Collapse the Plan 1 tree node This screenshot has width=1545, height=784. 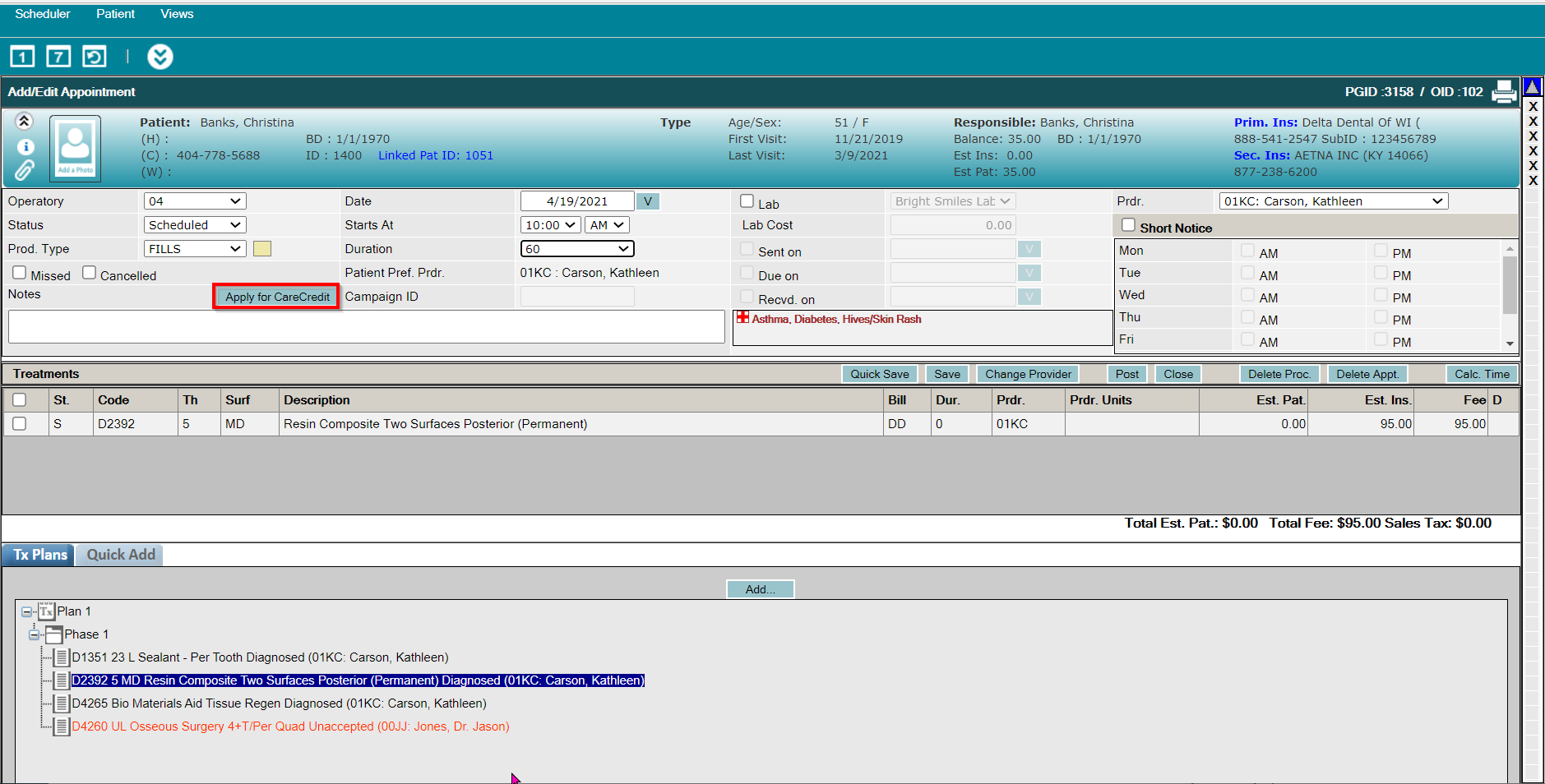point(26,612)
